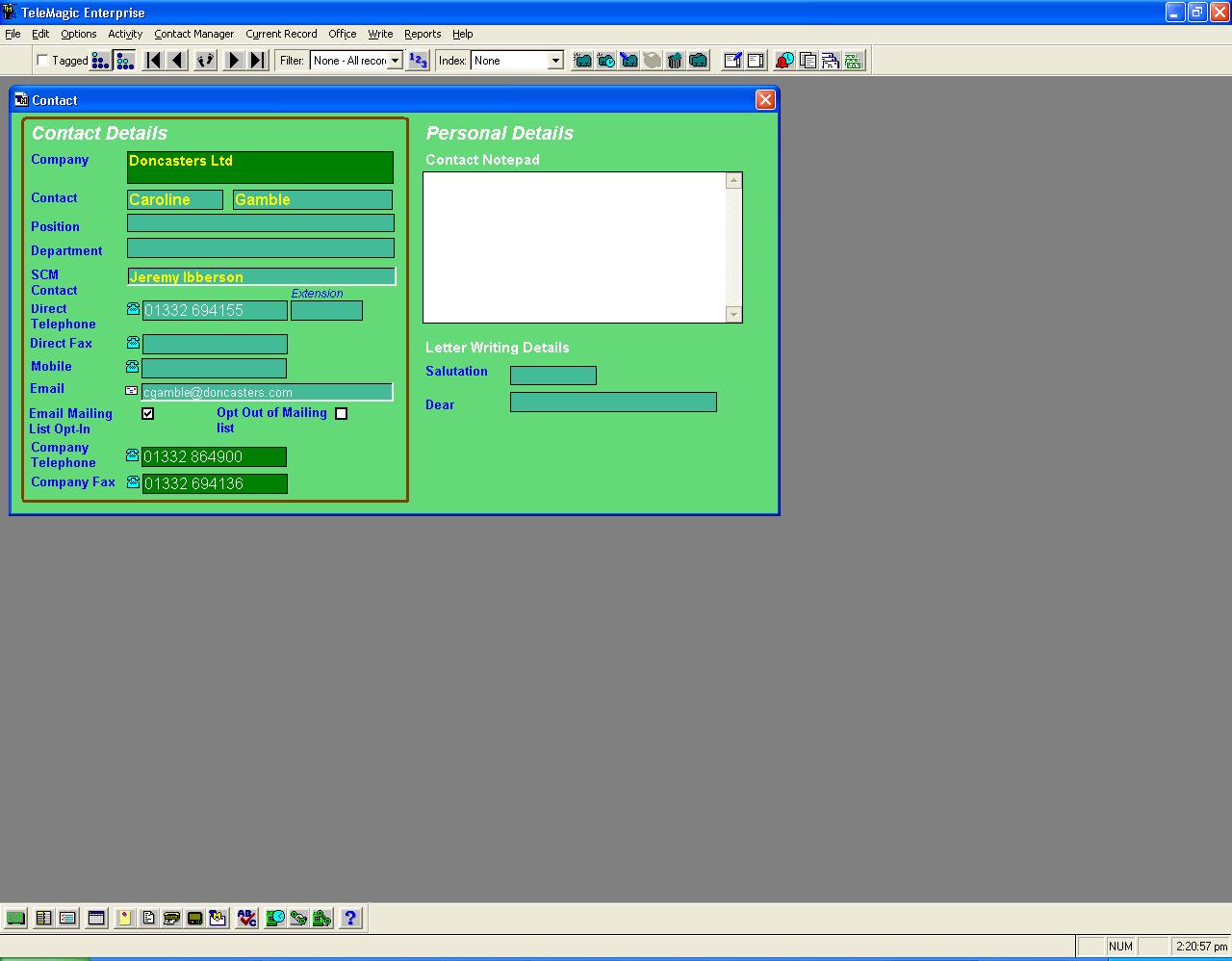Open the Write menu

pos(380,34)
